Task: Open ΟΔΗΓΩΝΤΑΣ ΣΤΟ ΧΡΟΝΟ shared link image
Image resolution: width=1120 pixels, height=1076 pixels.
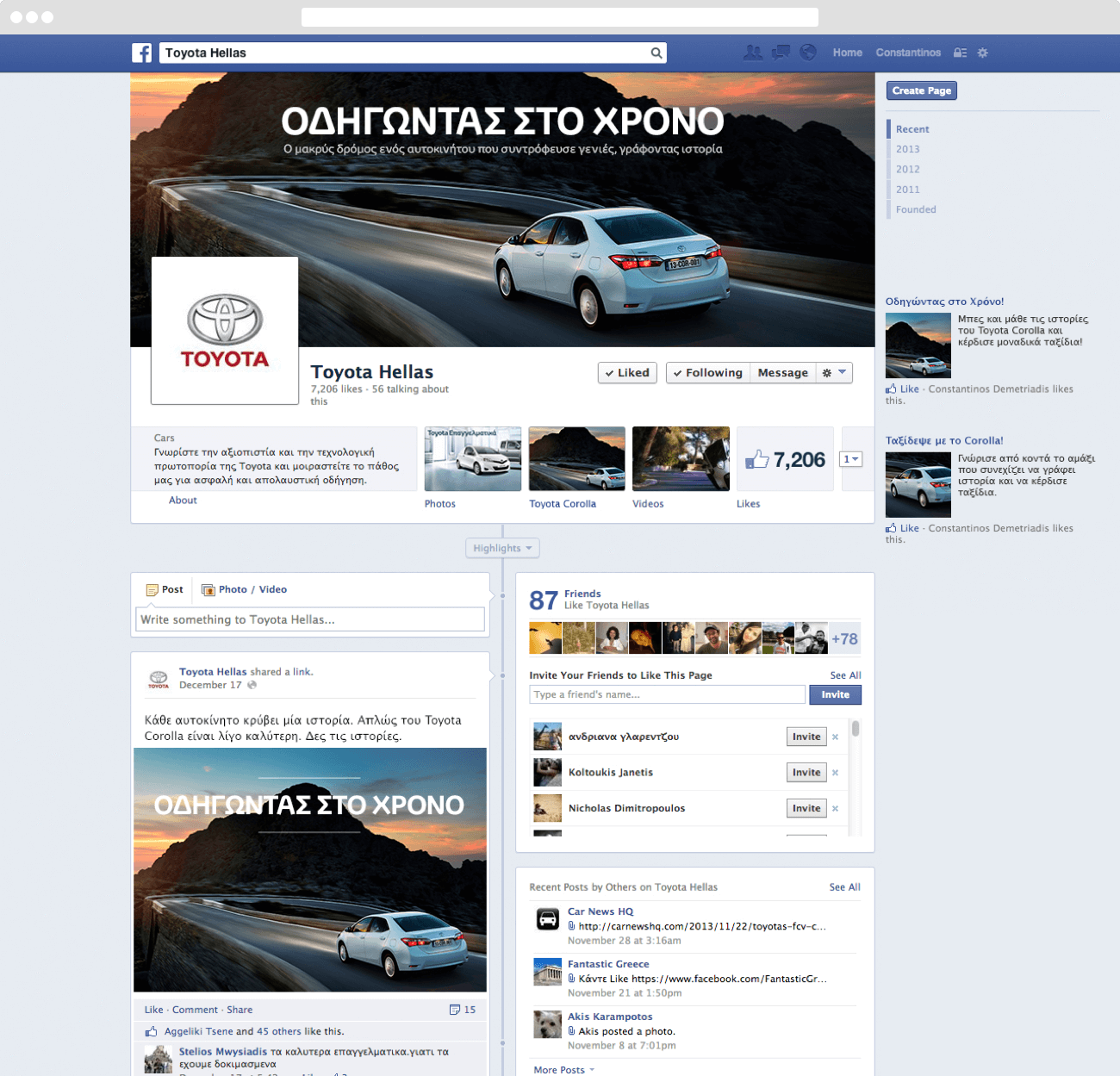Action: click(x=310, y=870)
